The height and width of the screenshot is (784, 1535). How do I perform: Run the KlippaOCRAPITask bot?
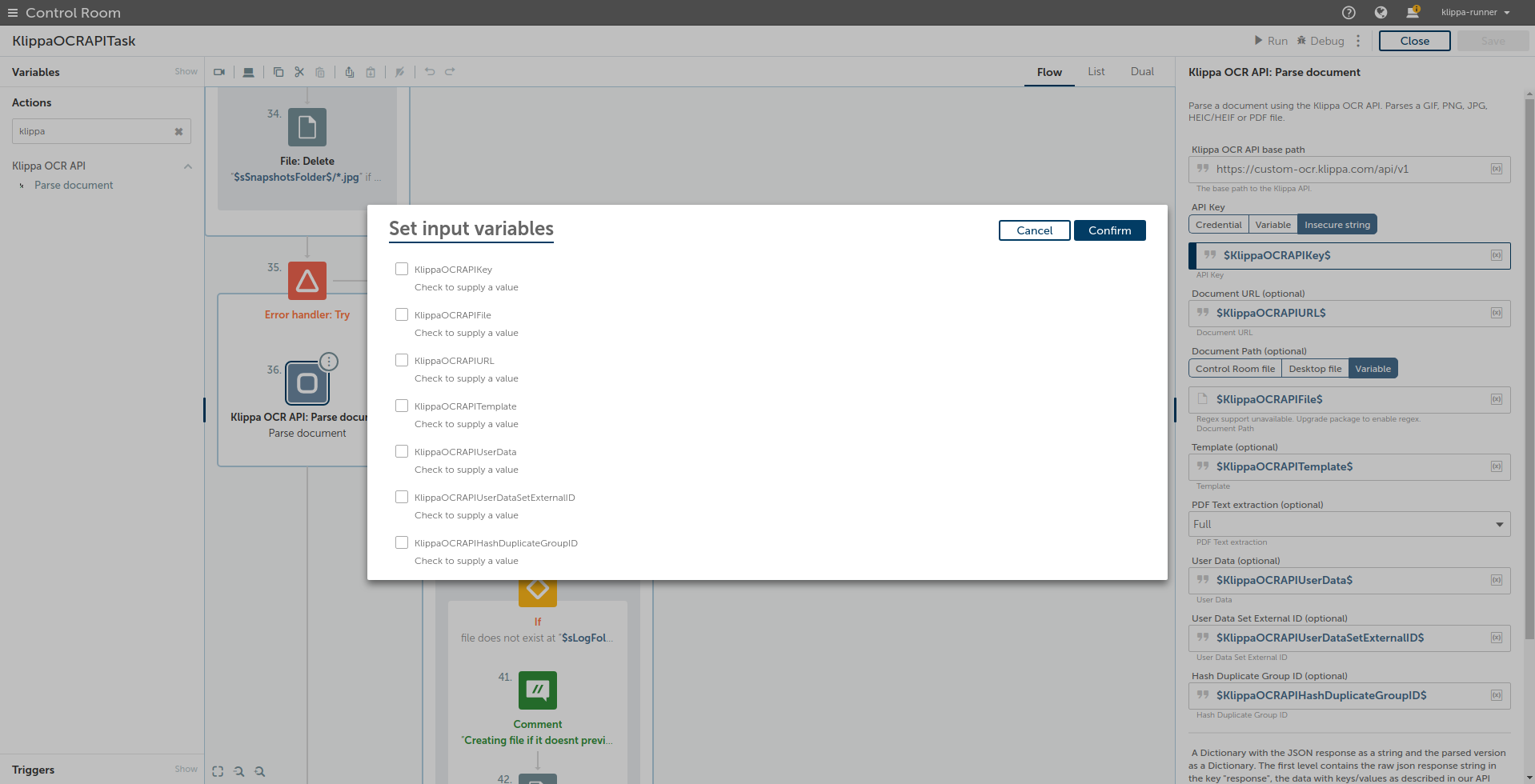click(x=1271, y=41)
